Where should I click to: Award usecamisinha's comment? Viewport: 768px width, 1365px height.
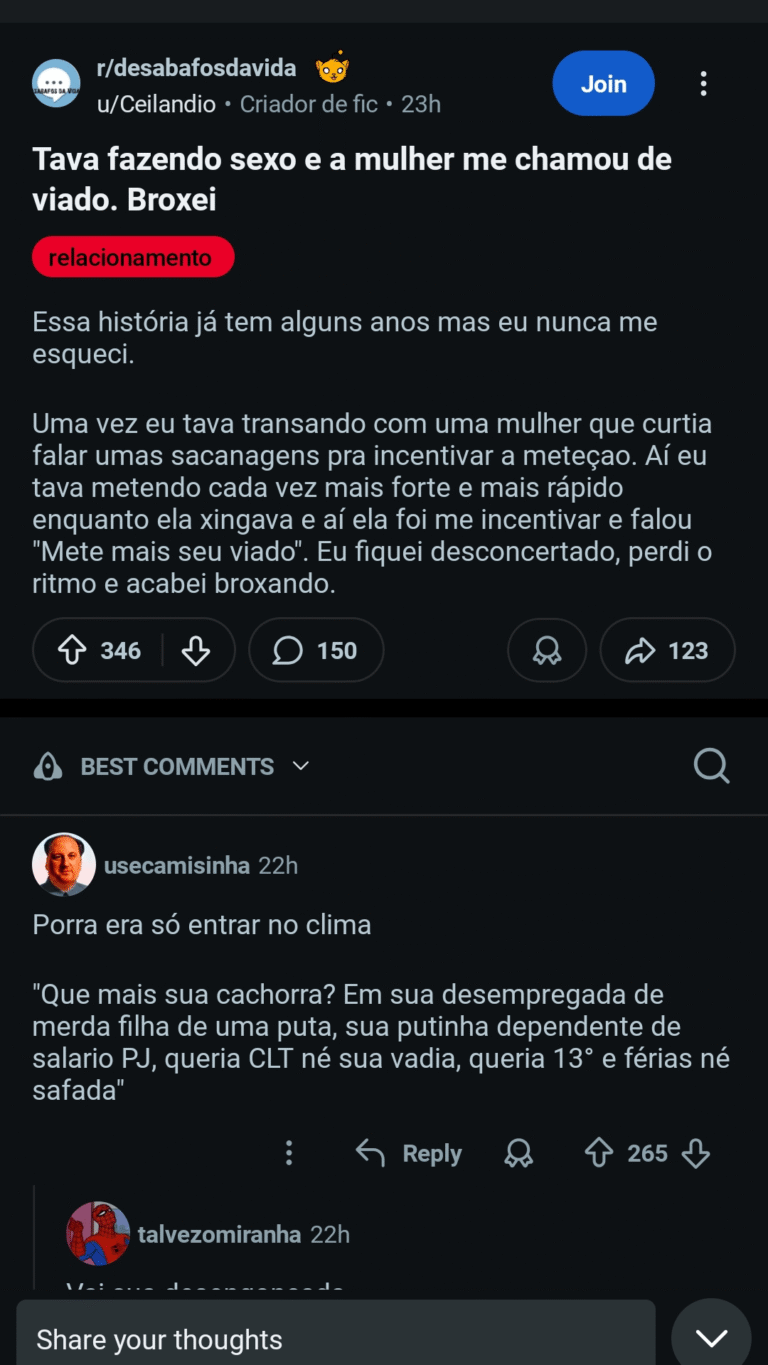point(519,1154)
